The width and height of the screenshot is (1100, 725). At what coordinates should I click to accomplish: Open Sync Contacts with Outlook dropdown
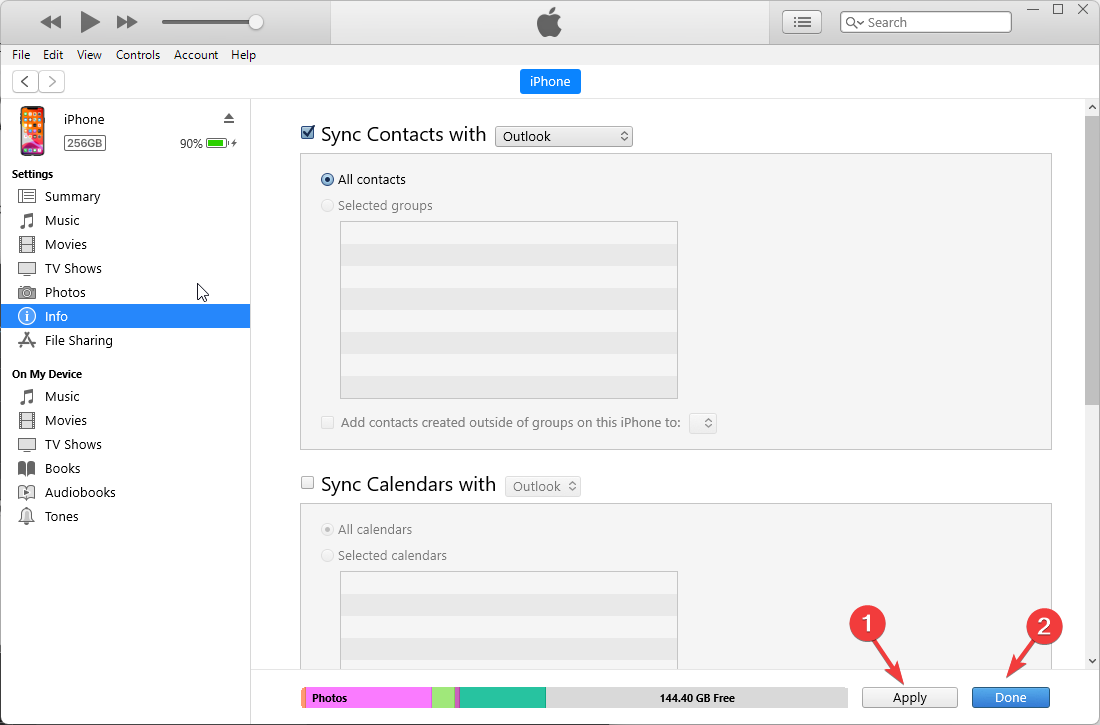pos(564,136)
